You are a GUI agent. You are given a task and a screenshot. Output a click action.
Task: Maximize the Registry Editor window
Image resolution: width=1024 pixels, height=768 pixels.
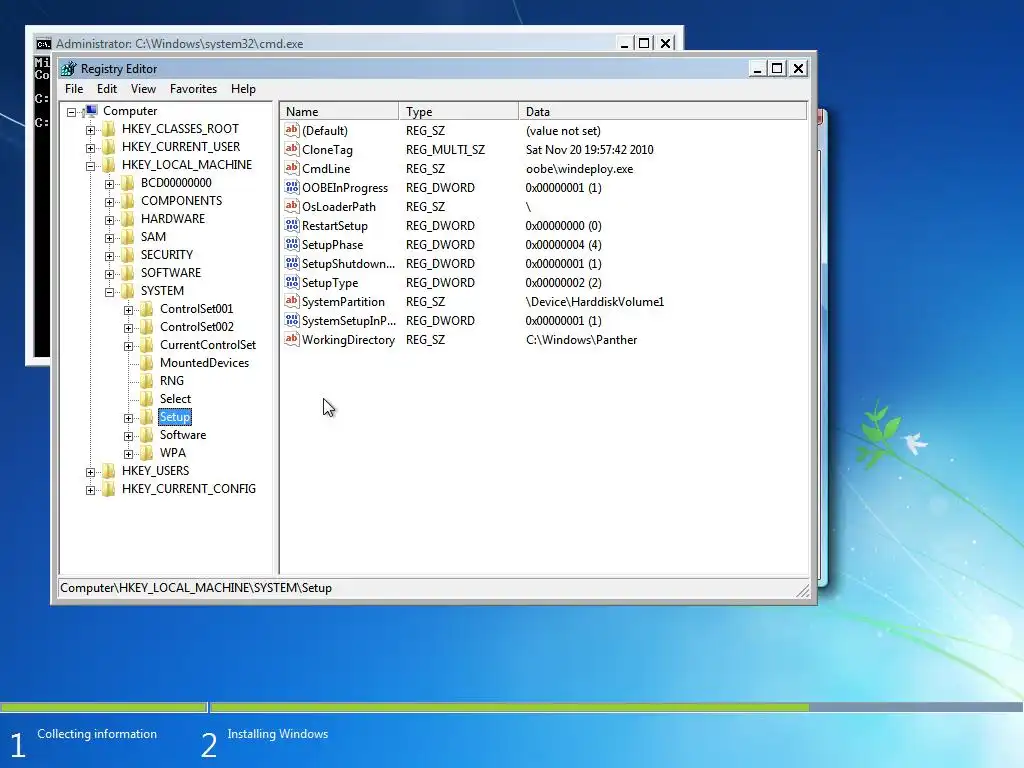(x=777, y=69)
